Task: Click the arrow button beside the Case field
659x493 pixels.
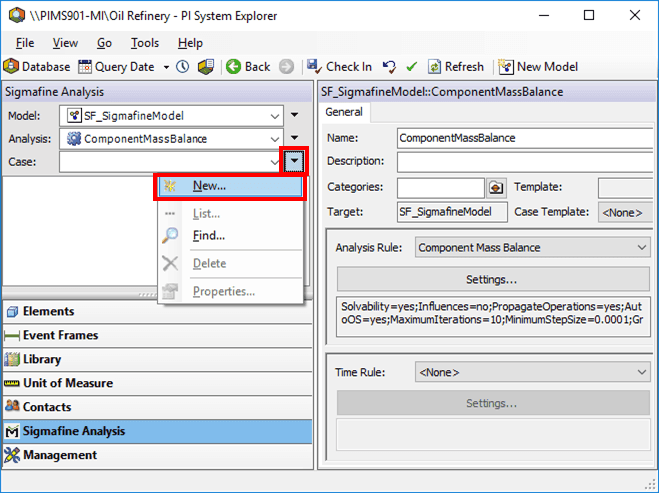Action: point(294,161)
